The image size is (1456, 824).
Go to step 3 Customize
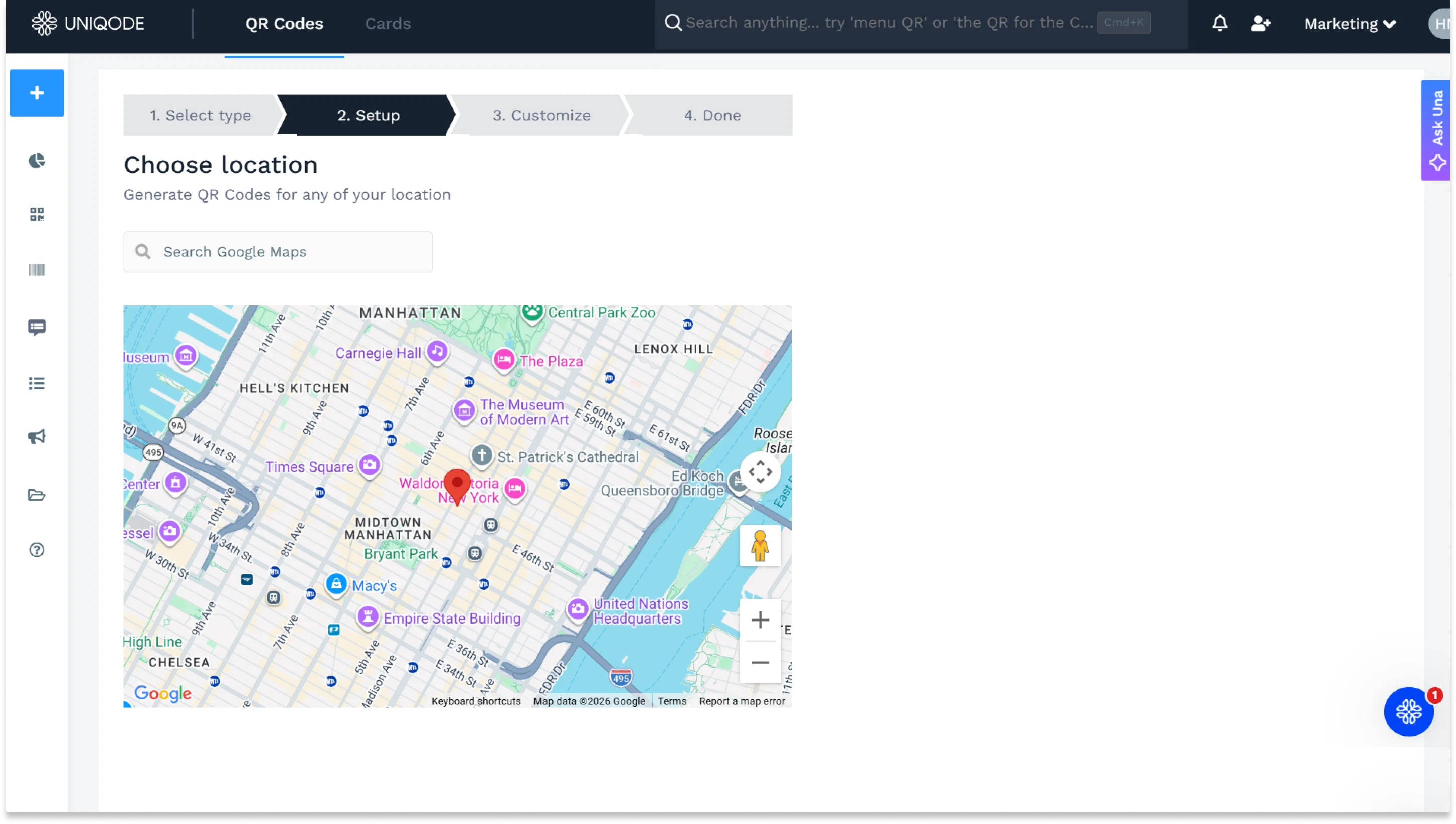[541, 115]
